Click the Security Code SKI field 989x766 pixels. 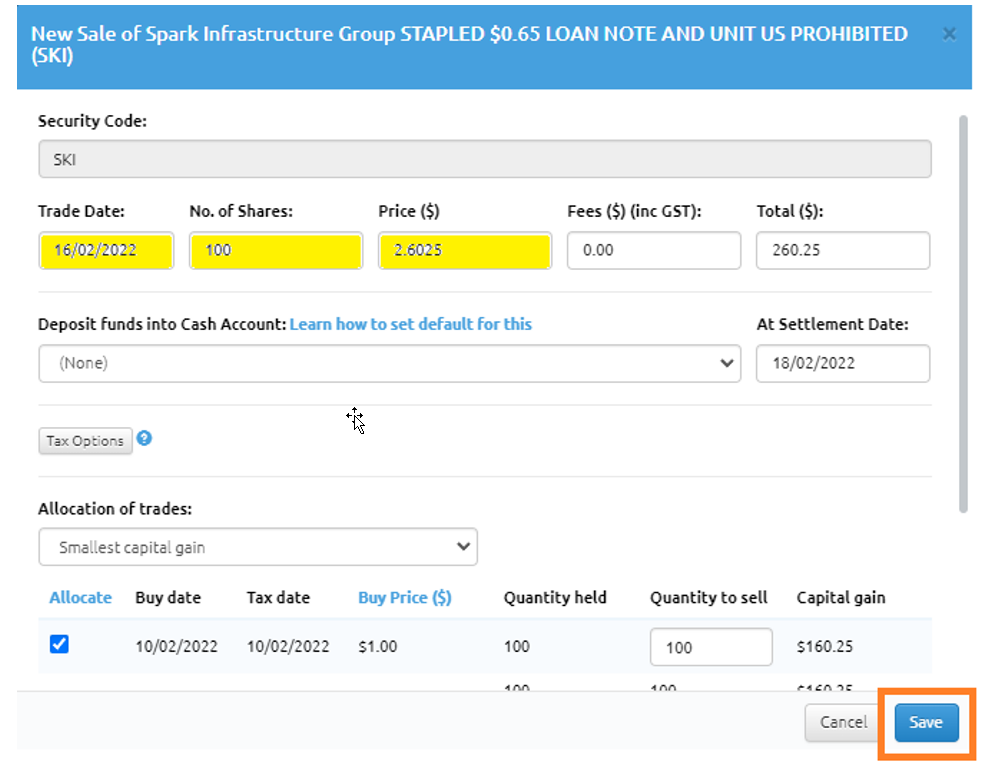point(484,159)
